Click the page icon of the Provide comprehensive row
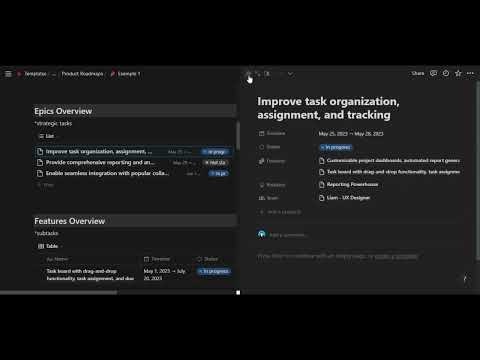Image resolution: width=480 pixels, height=360 pixels. [x=40, y=163]
